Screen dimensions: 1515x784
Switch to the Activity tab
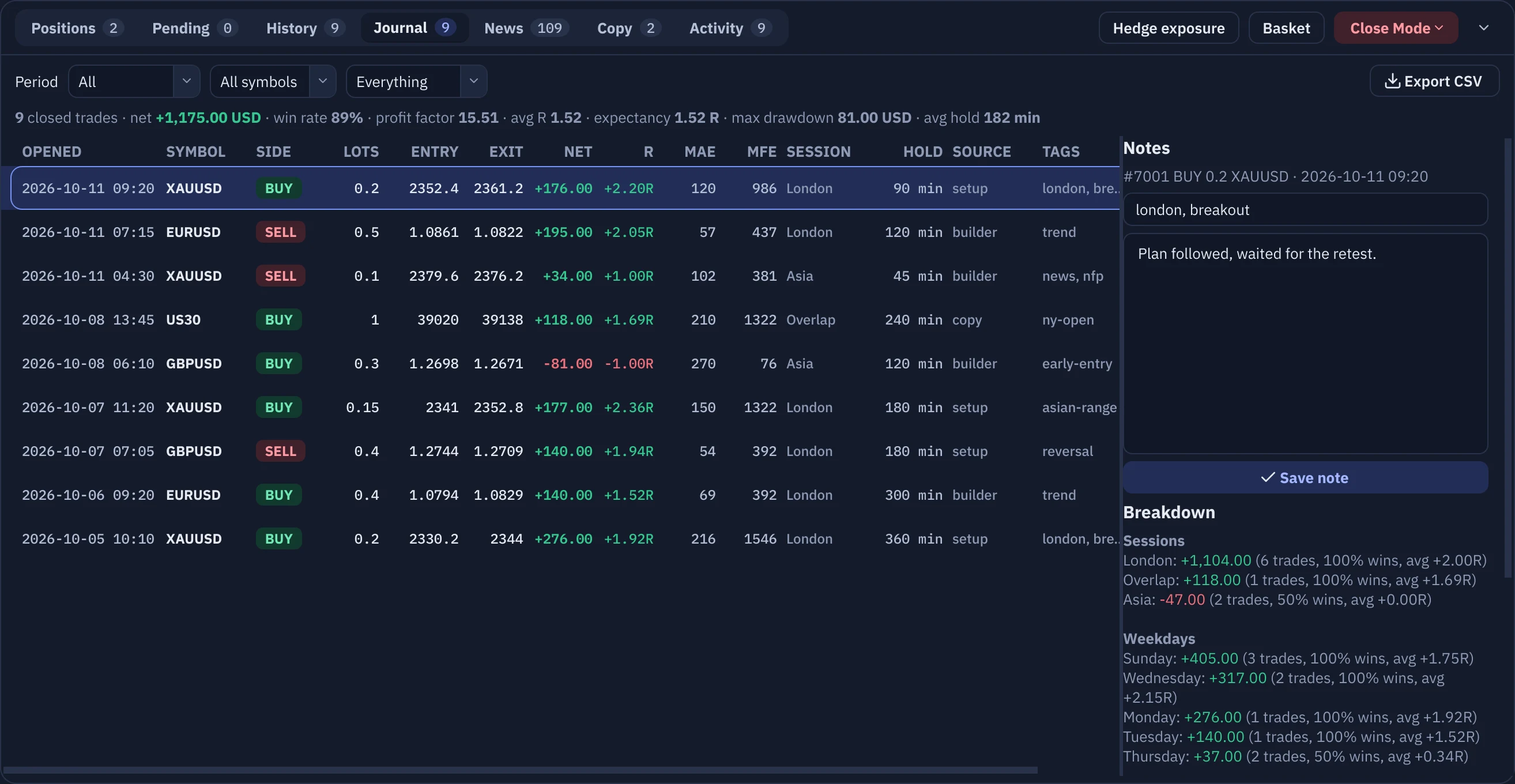730,28
